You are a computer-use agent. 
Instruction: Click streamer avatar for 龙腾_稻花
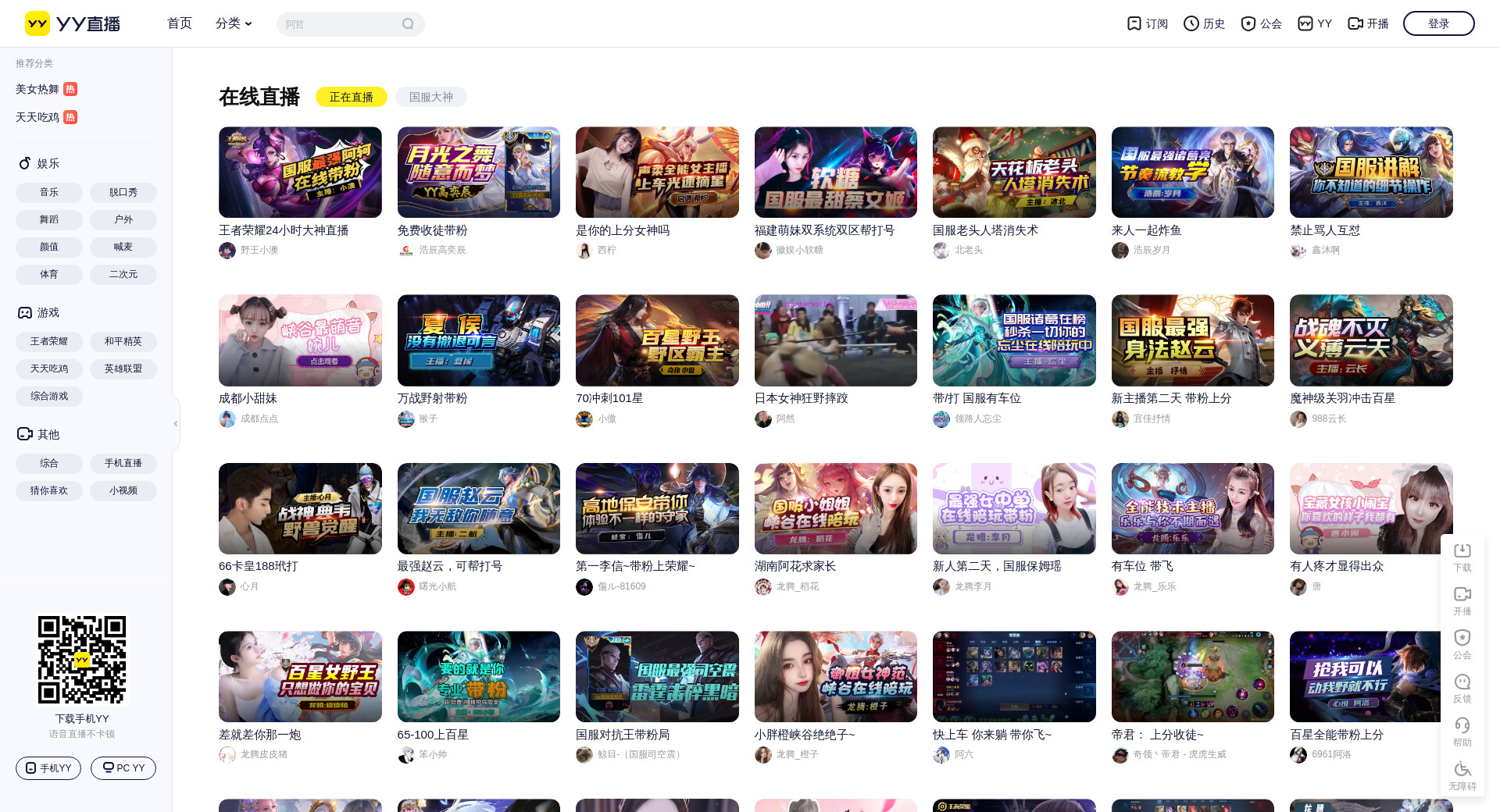point(763,587)
